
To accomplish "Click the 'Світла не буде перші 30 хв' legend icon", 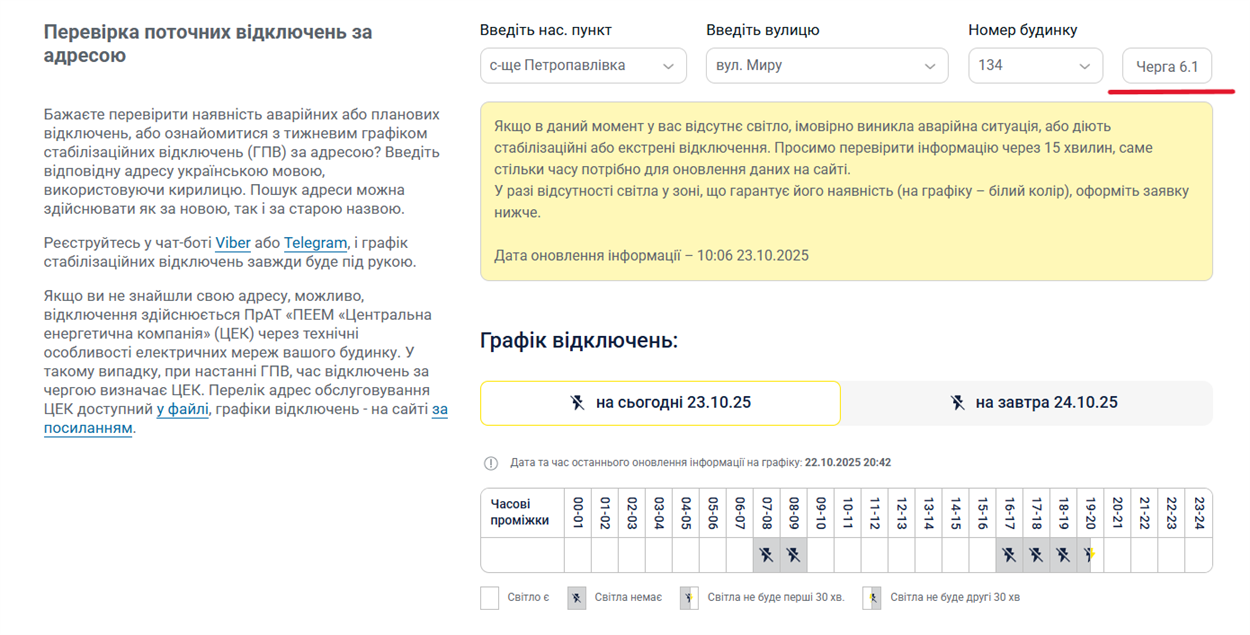I will 689,598.
